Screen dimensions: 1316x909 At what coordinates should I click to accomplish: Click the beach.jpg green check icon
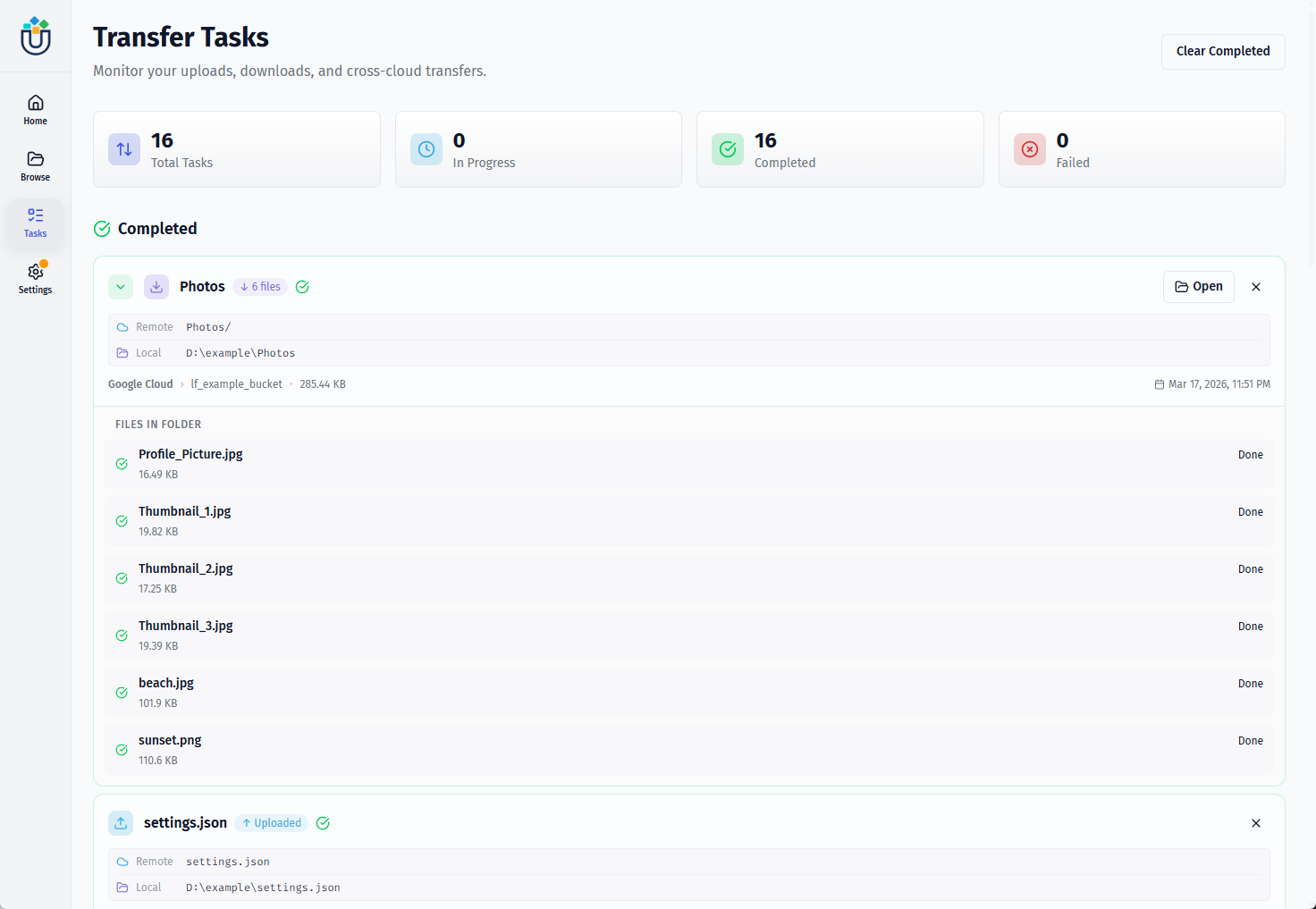point(122,693)
